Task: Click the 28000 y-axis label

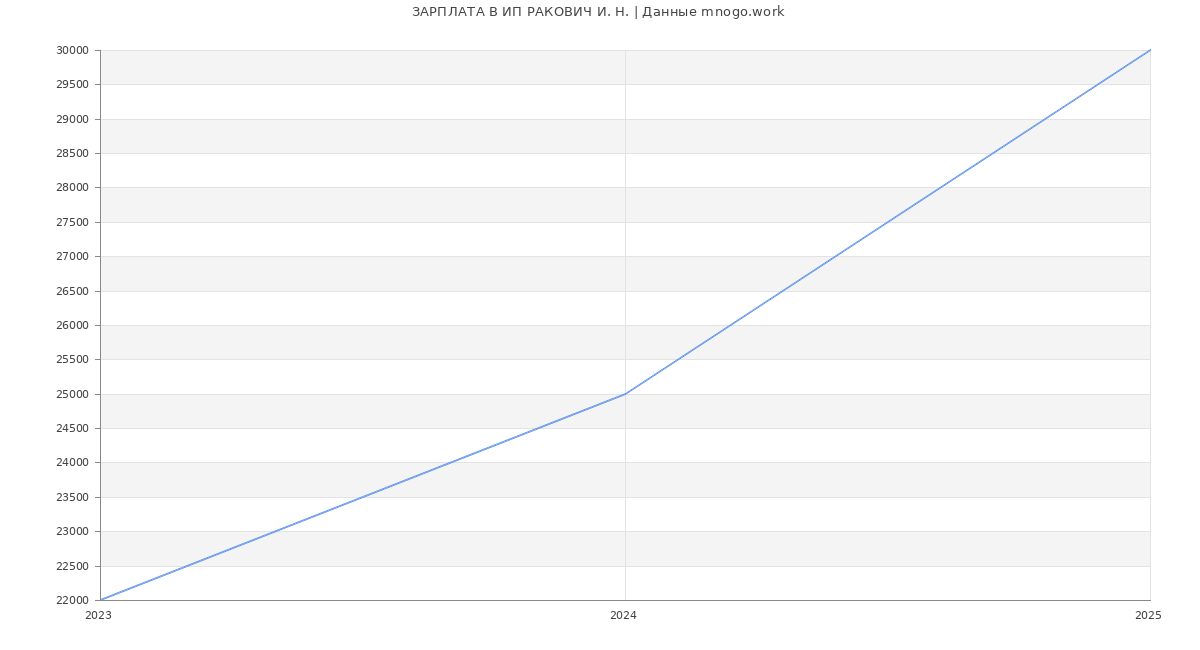Action: click(x=72, y=188)
